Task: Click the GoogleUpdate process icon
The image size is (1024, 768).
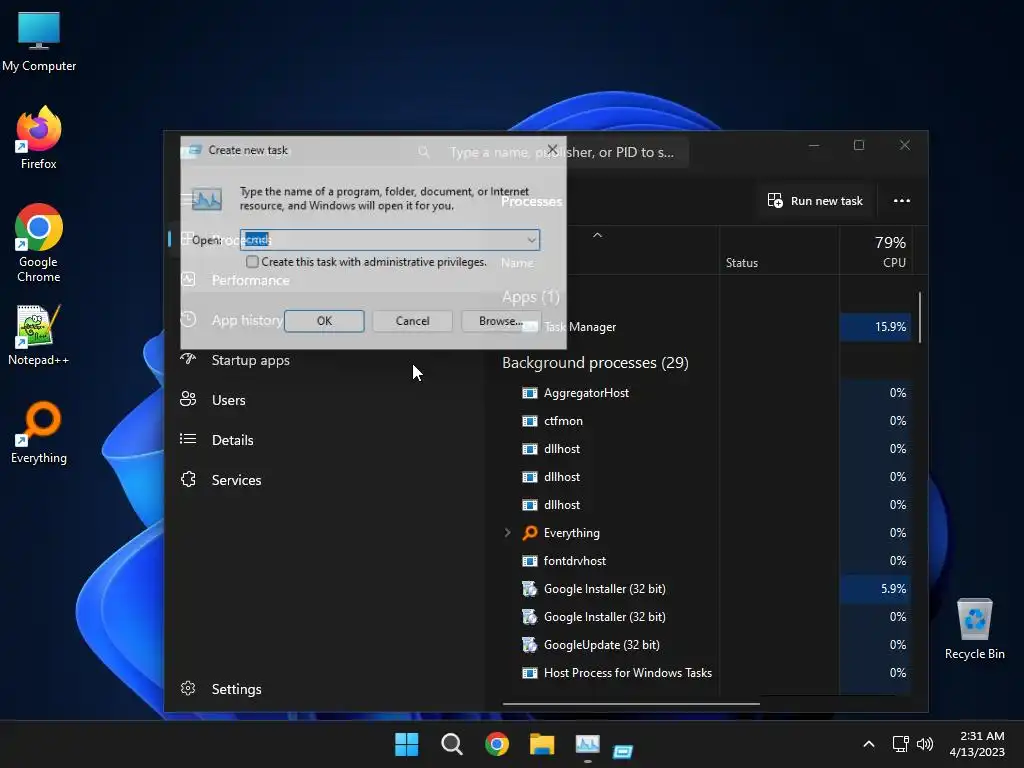Action: [530, 645]
